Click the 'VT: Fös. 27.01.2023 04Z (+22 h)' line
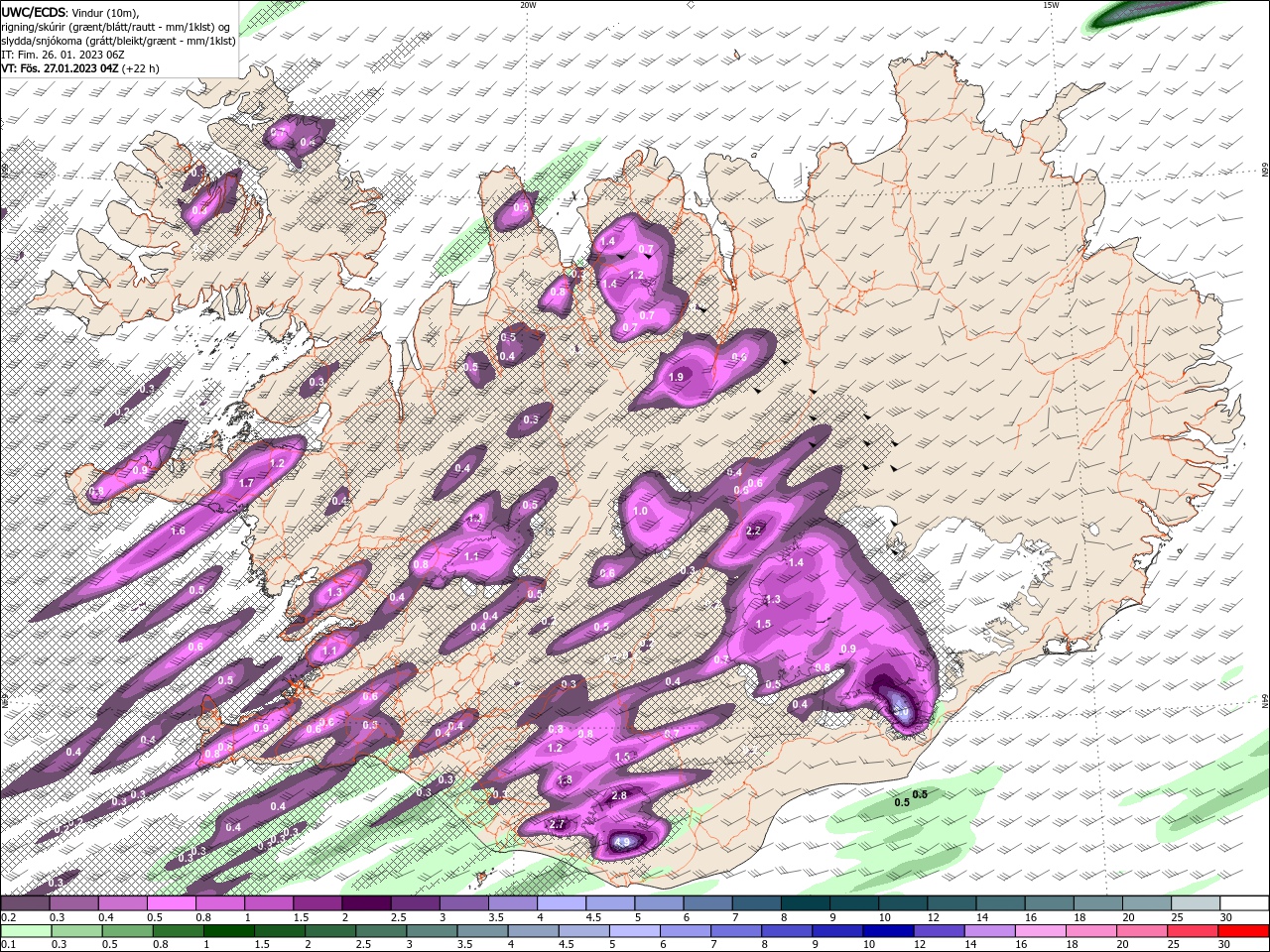The width and height of the screenshot is (1270, 952). pos(80,68)
